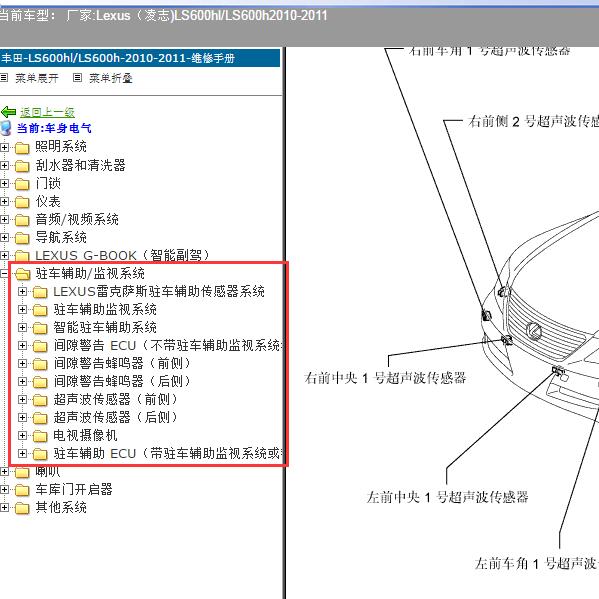Image resolution: width=599 pixels, height=599 pixels.
Task: Open 驻车辅助 ECU（带驻车辅助监视系统 item
Action: pyautogui.click(x=168, y=453)
